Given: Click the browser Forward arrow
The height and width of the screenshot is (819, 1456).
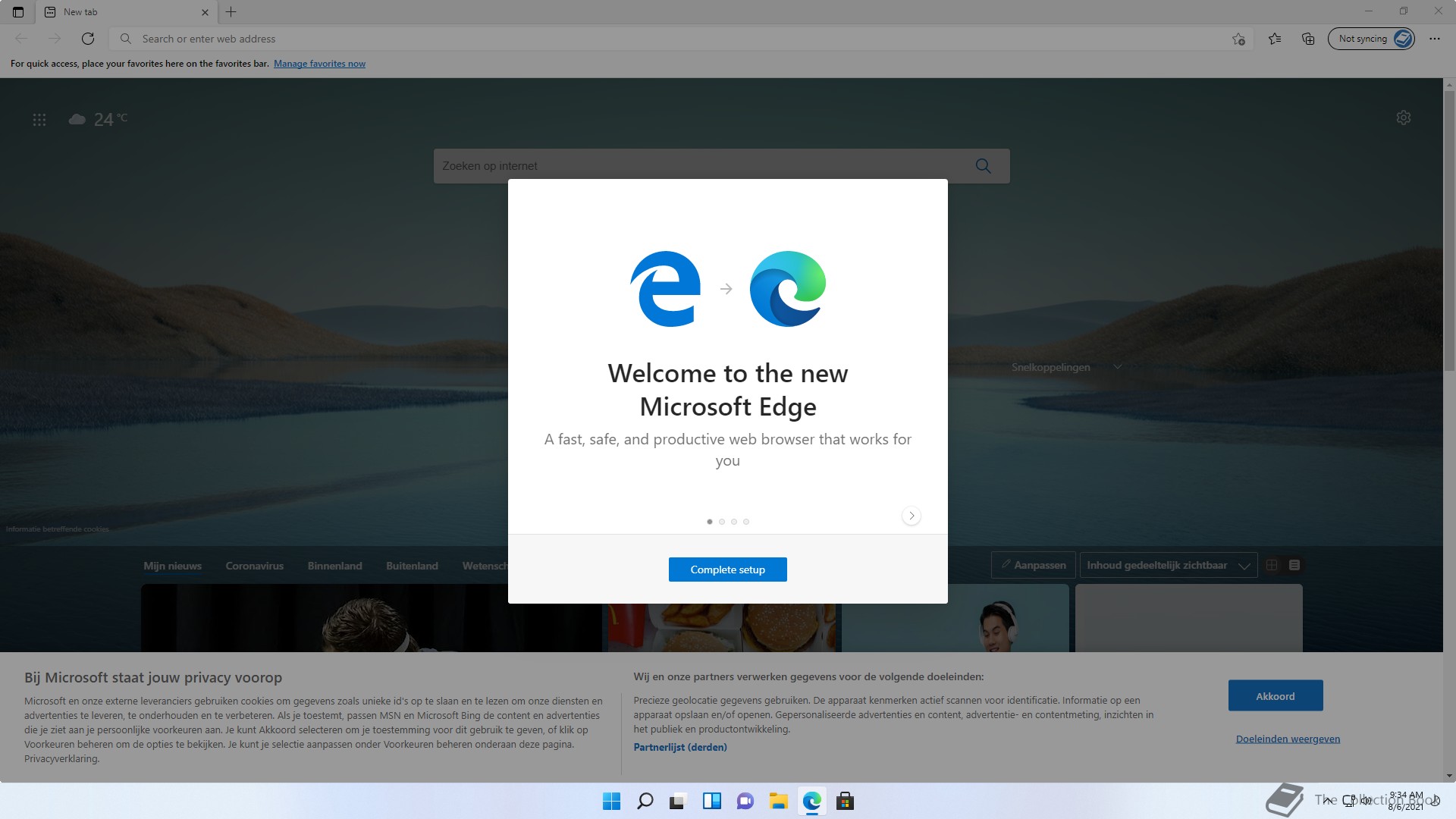Looking at the screenshot, I should coord(55,39).
